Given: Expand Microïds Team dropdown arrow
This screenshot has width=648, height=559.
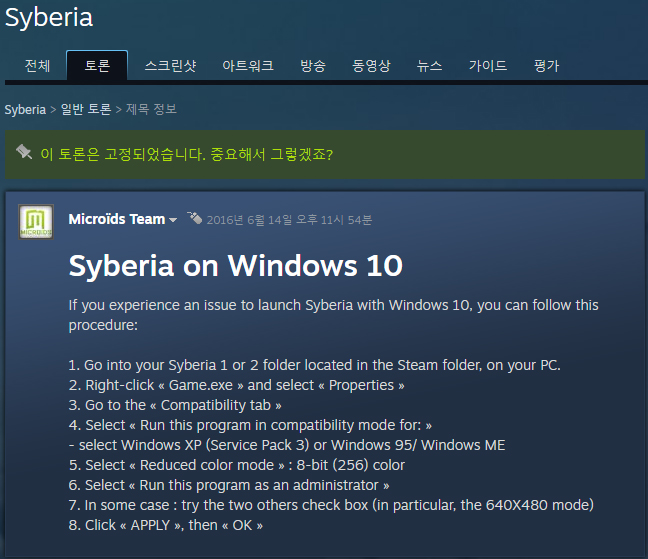Looking at the screenshot, I should click(173, 220).
